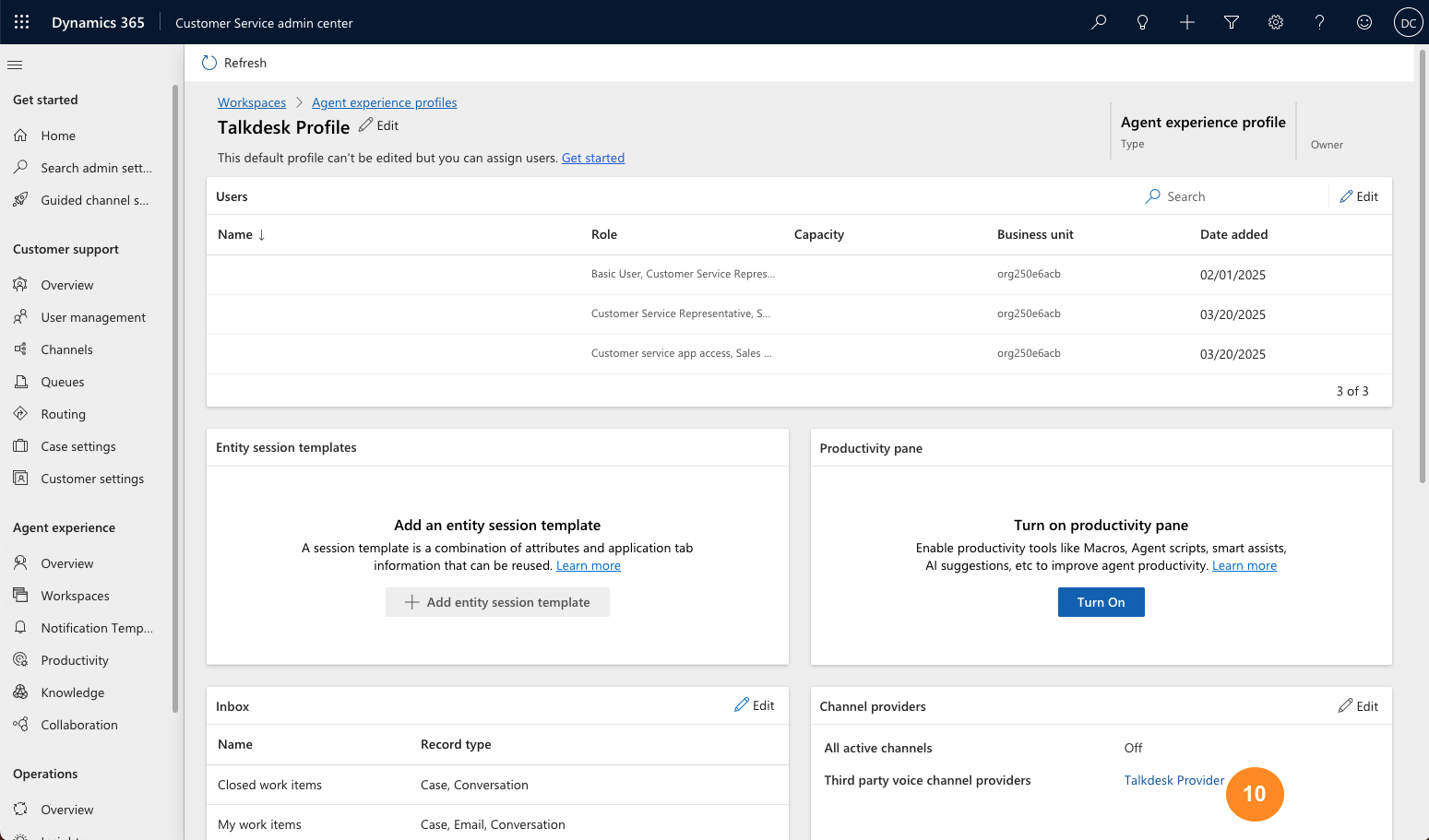
Task: Open the lightbulb assistant icon
Action: (x=1143, y=22)
